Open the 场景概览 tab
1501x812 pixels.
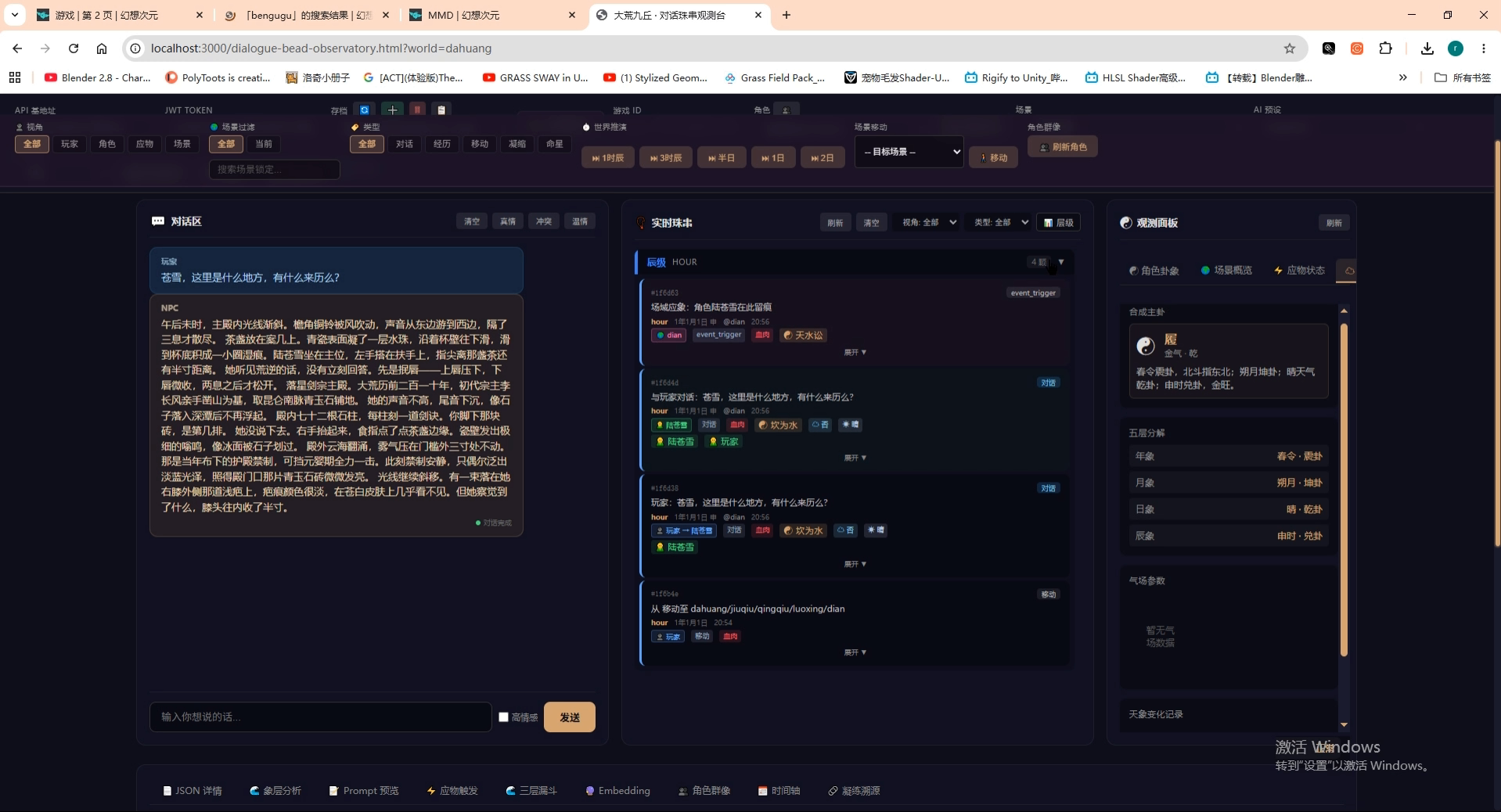1226,271
